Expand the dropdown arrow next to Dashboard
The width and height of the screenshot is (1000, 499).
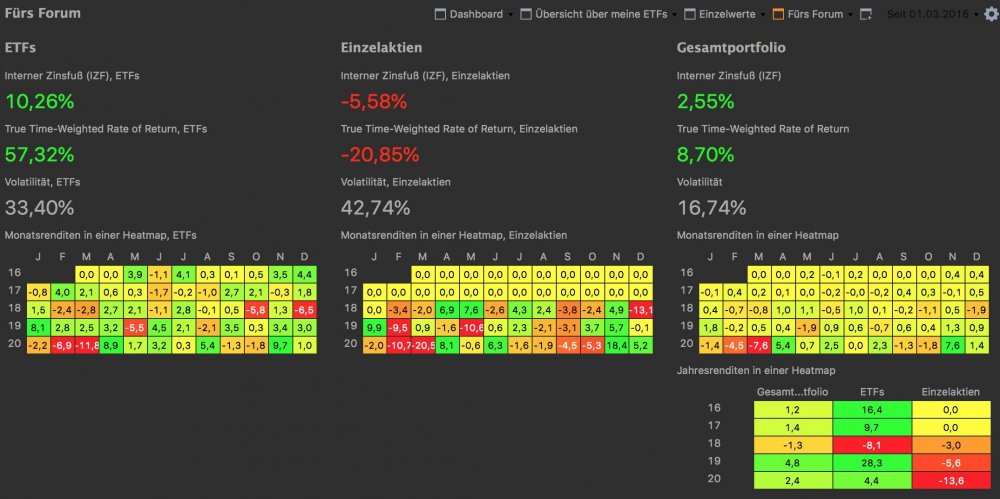pos(510,15)
